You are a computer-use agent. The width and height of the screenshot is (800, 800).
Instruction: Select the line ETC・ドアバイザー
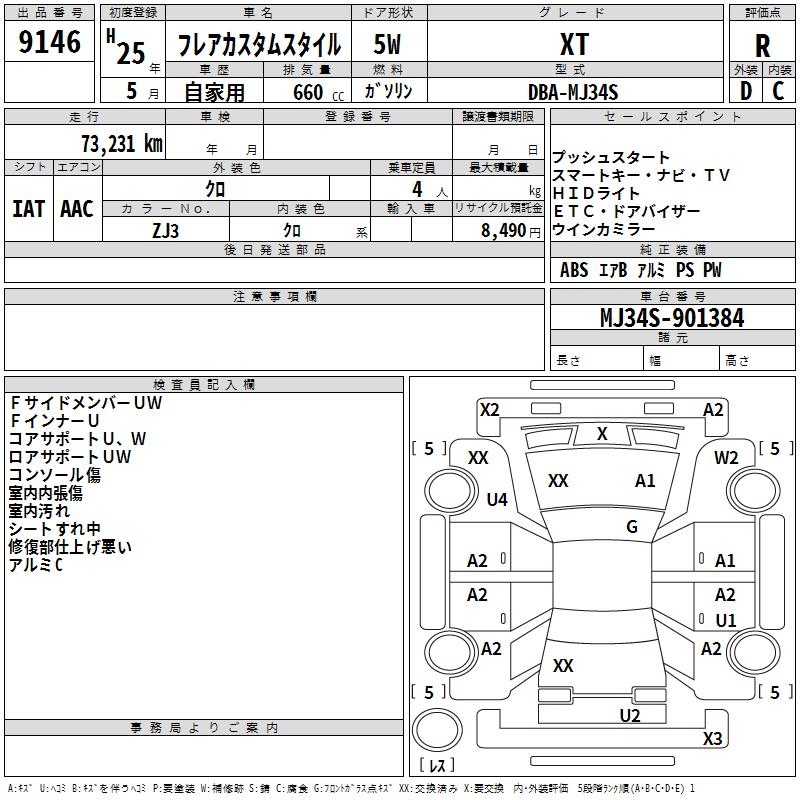(626, 211)
